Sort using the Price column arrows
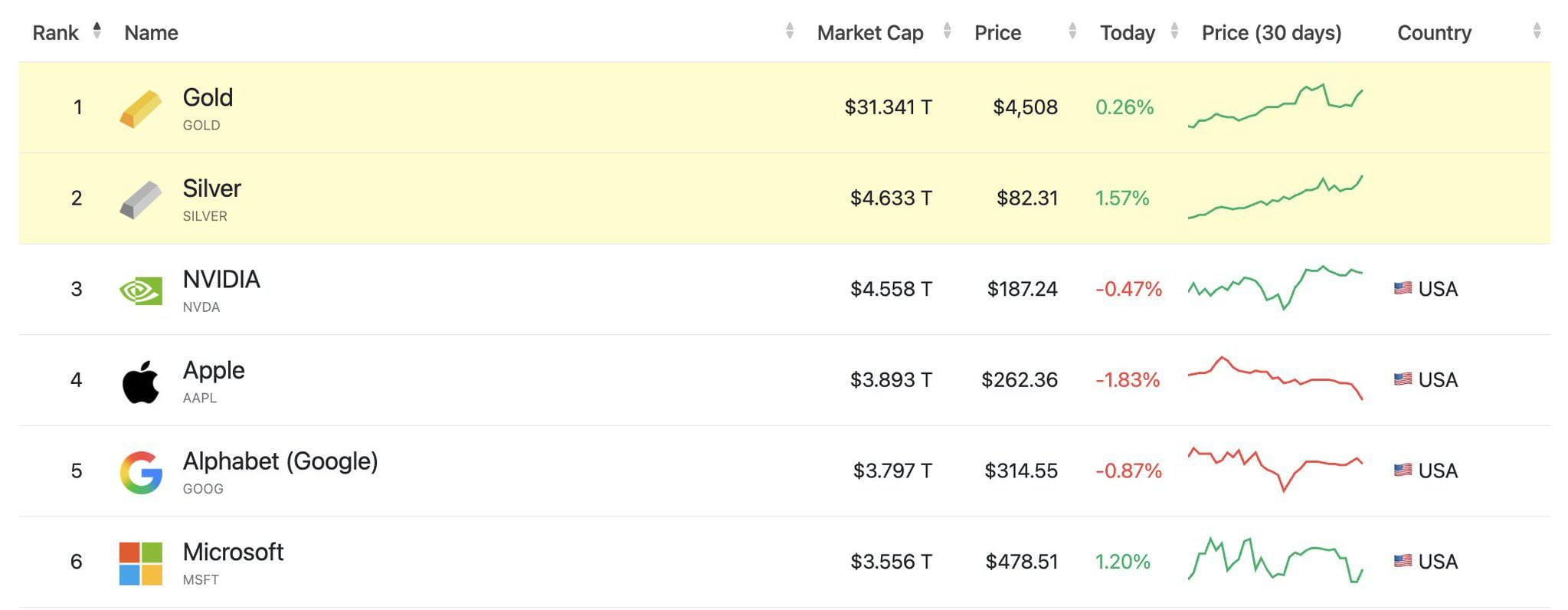Image resolution: width=1568 pixels, height=610 pixels. click(1072, 31)
